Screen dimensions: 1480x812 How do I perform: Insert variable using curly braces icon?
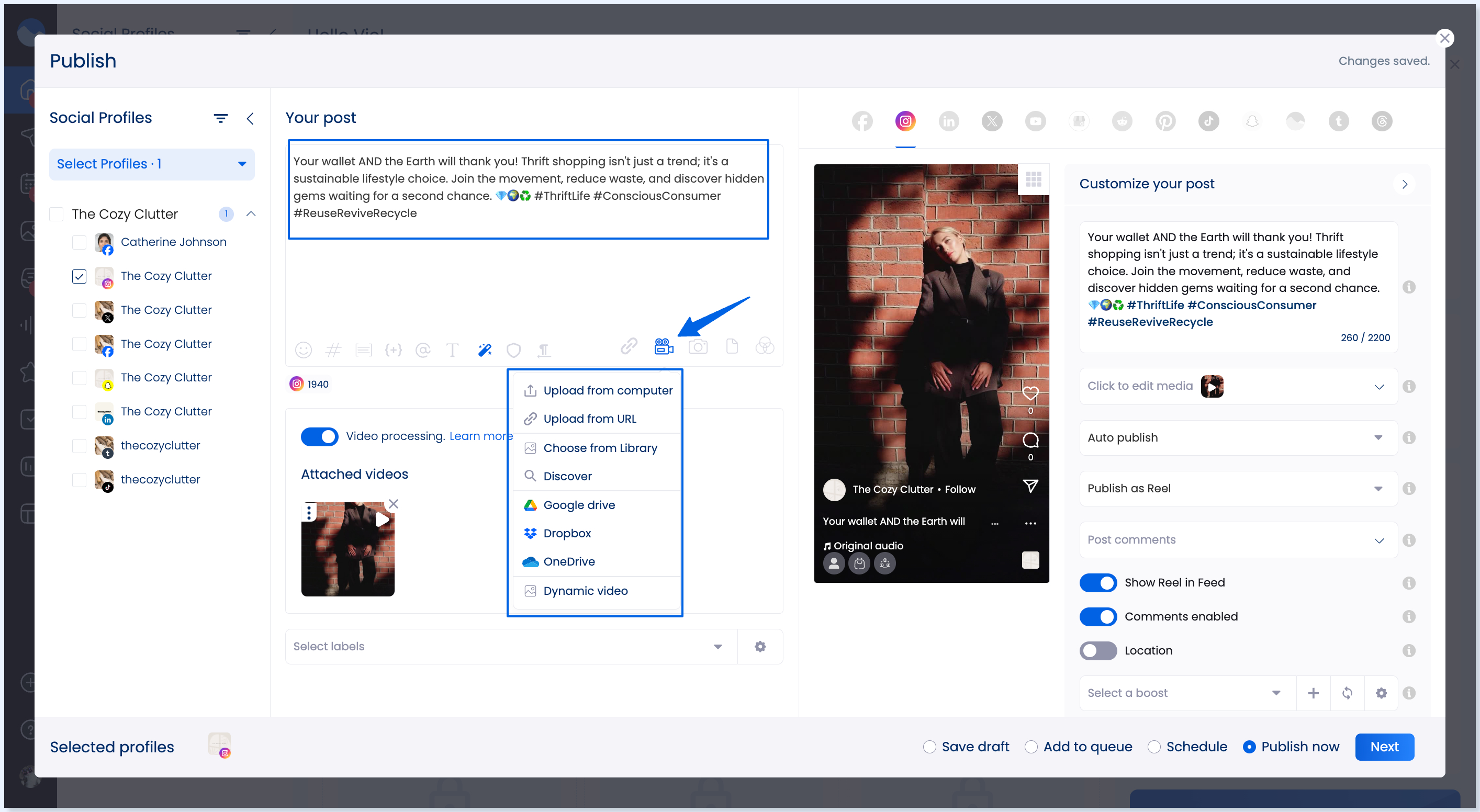point(394,349)
